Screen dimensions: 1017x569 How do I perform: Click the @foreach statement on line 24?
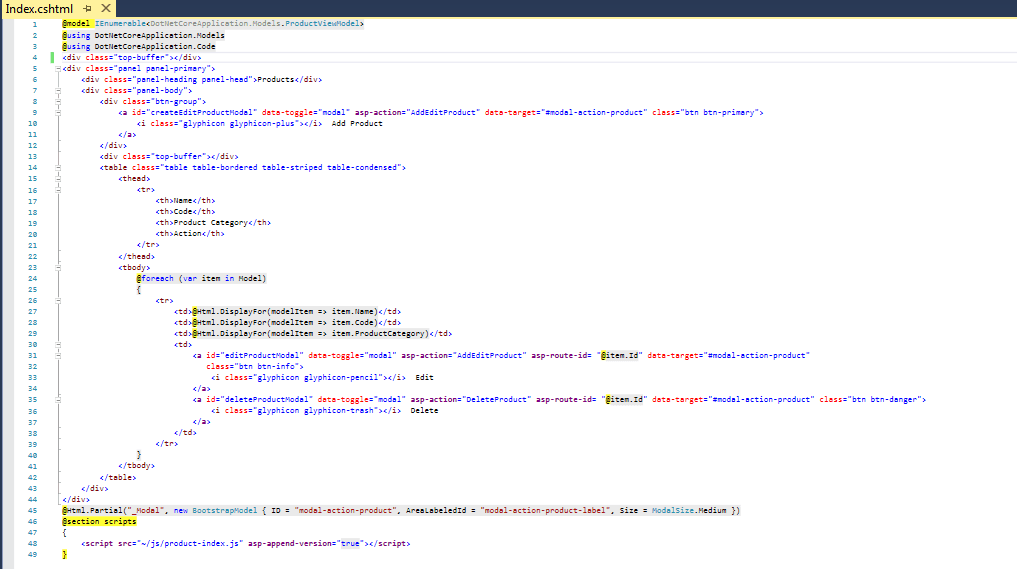pos(201,278)
